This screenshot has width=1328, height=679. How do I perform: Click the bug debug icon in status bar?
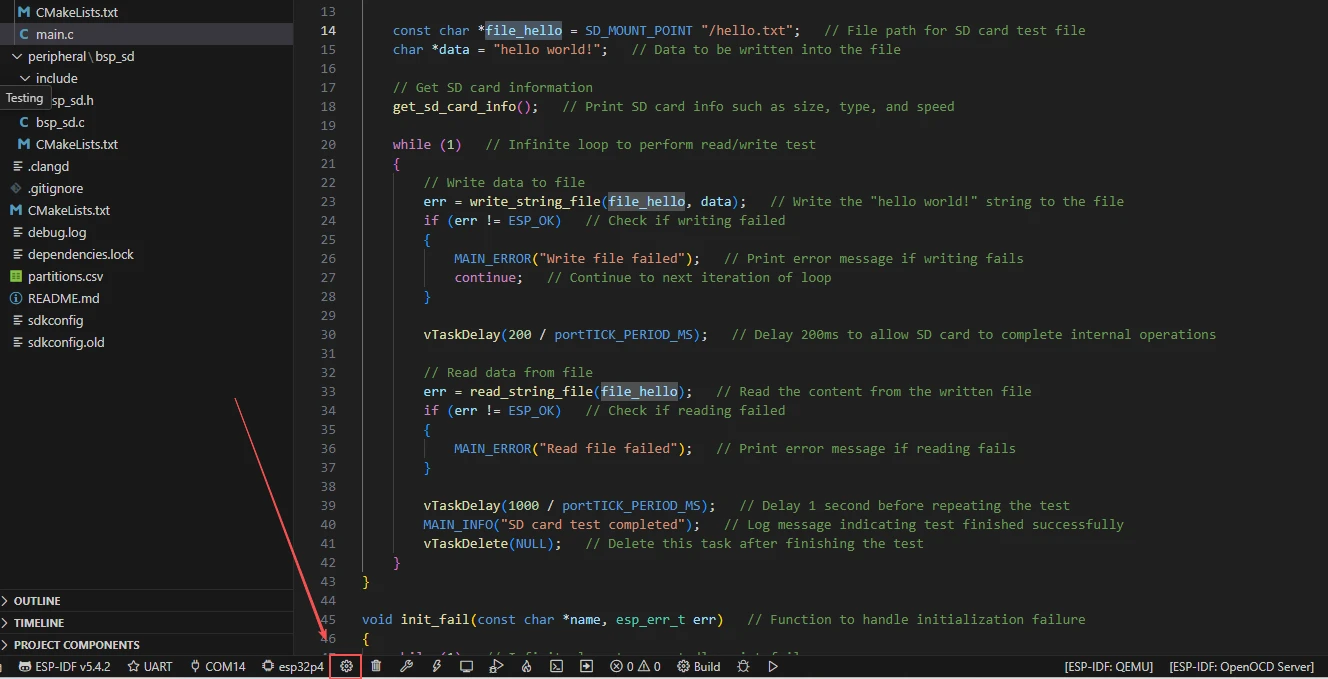point(743,666)
